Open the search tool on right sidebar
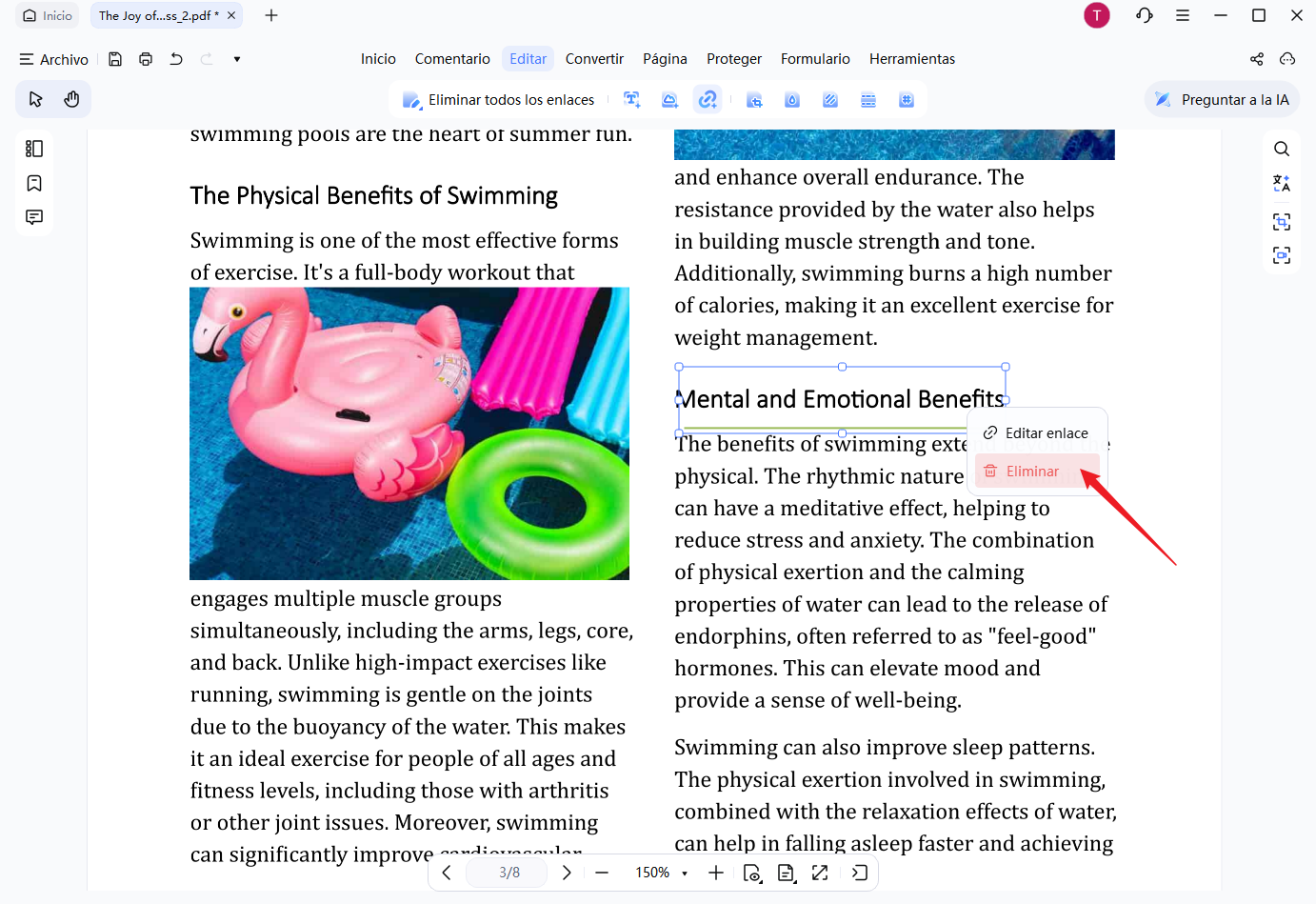The height and width of the screenshot is (904, 1316). 1282,149
